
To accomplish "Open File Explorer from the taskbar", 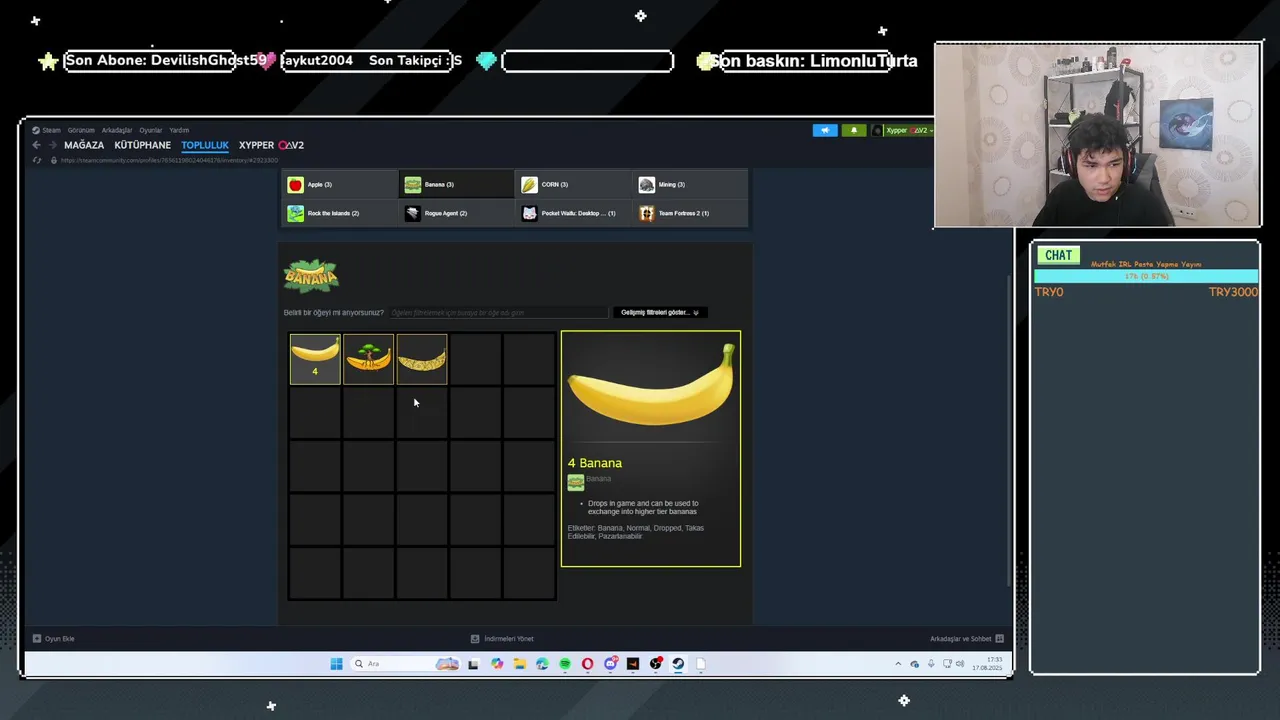I will point(520,664).
